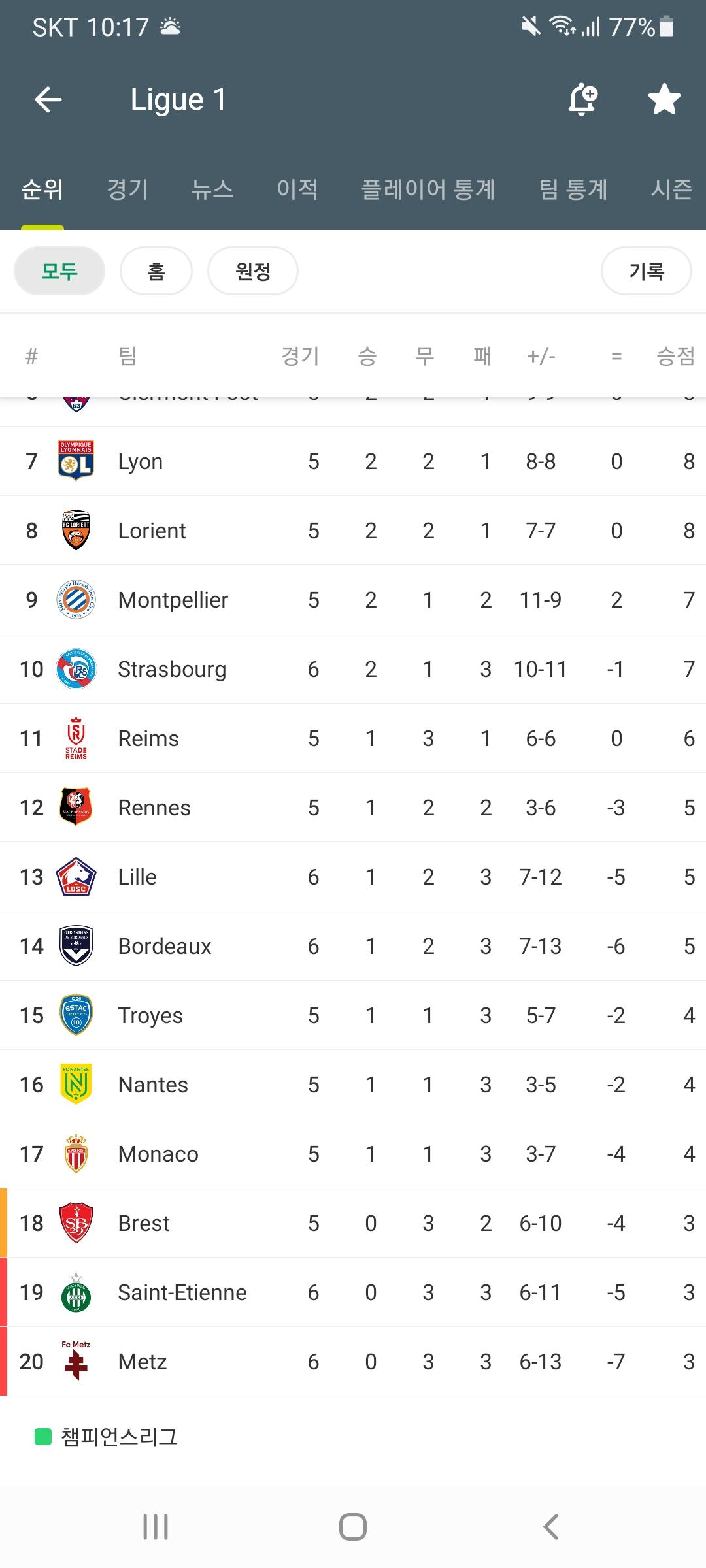Screen dimensions: 706x1568
Task: Open the Monaco club badge
Action: click(76, 1153)
